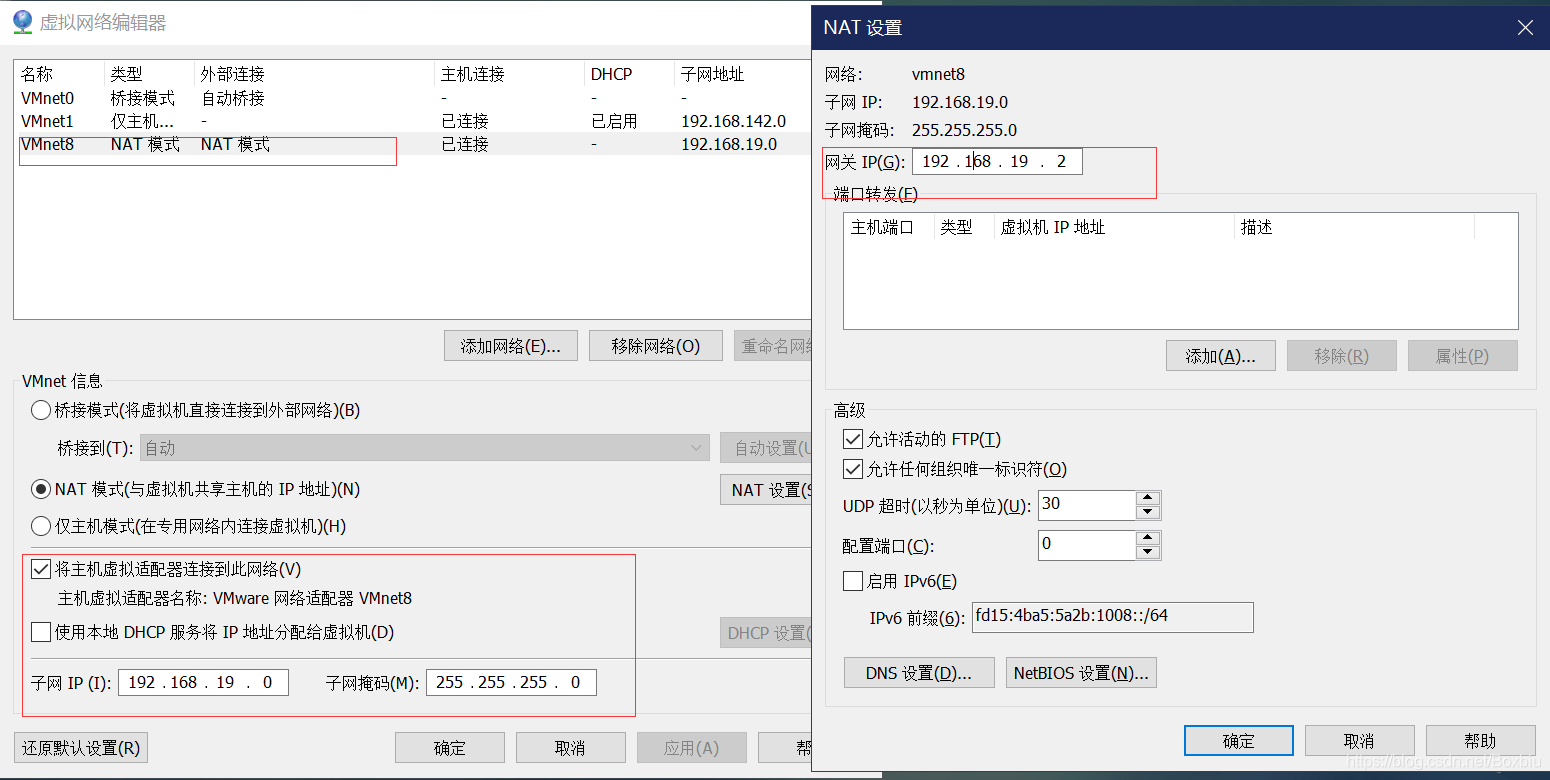Click DHCP 设置 button
The width and height of the screenshot is (1550, 780).
(766, 633)
